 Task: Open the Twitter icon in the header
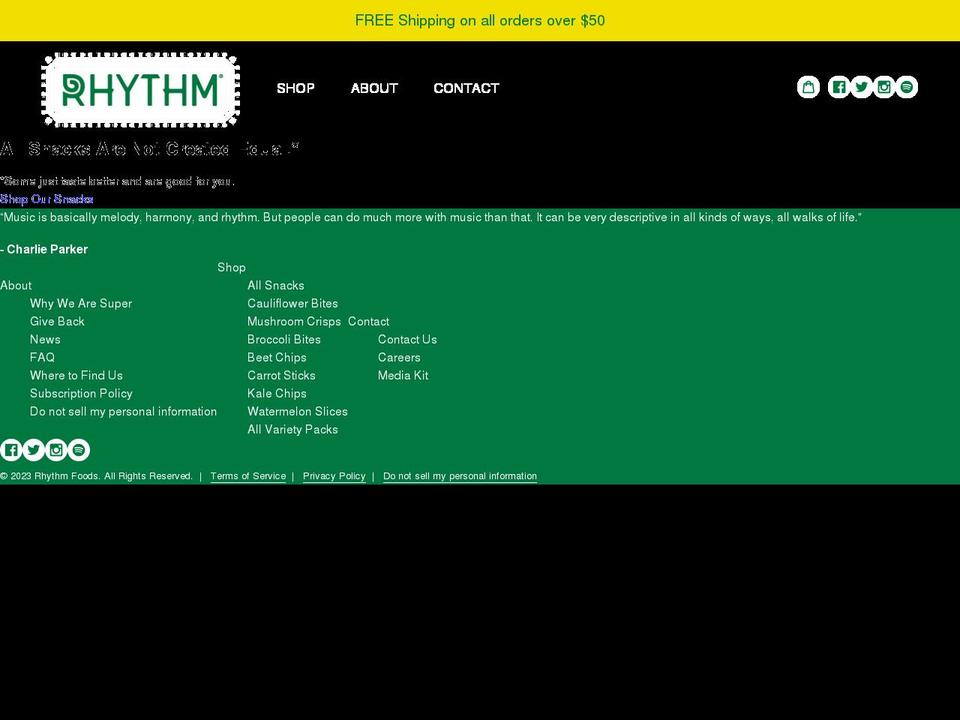coord(861,87)
